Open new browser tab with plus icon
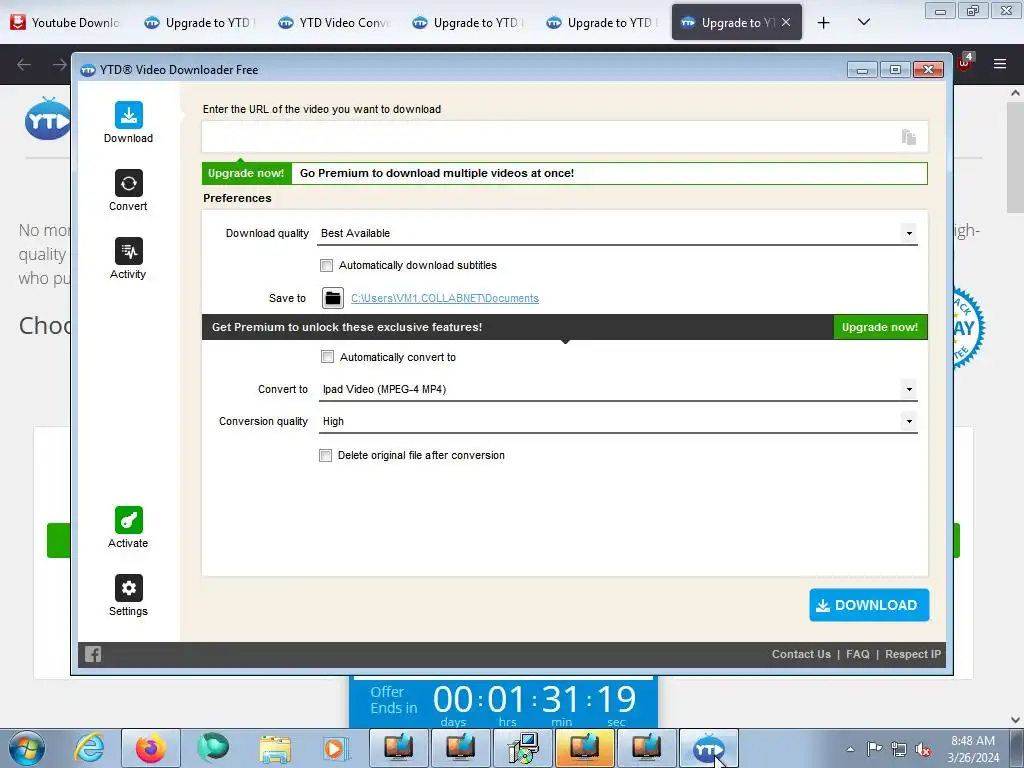Viewport: 1024px width, 768px height. pyautogui.click(x=824, y=23)
